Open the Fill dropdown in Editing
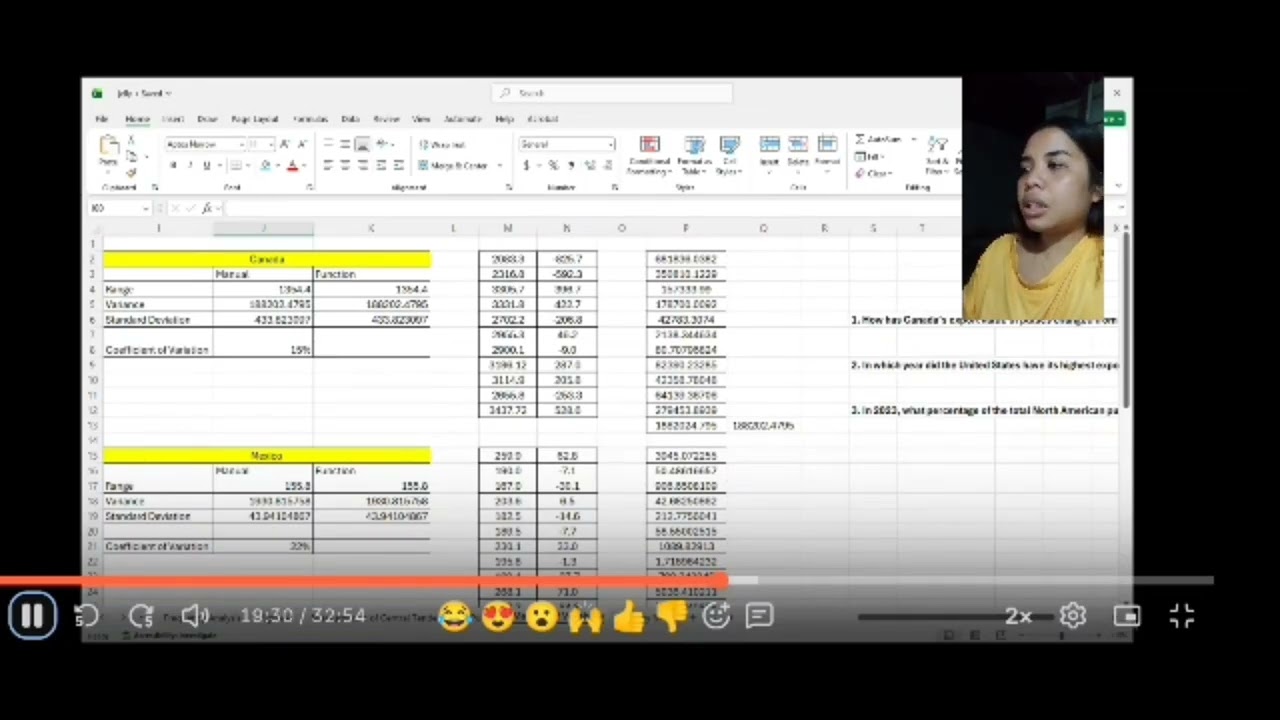1280x720 pixels. click(x=872, y=157)
